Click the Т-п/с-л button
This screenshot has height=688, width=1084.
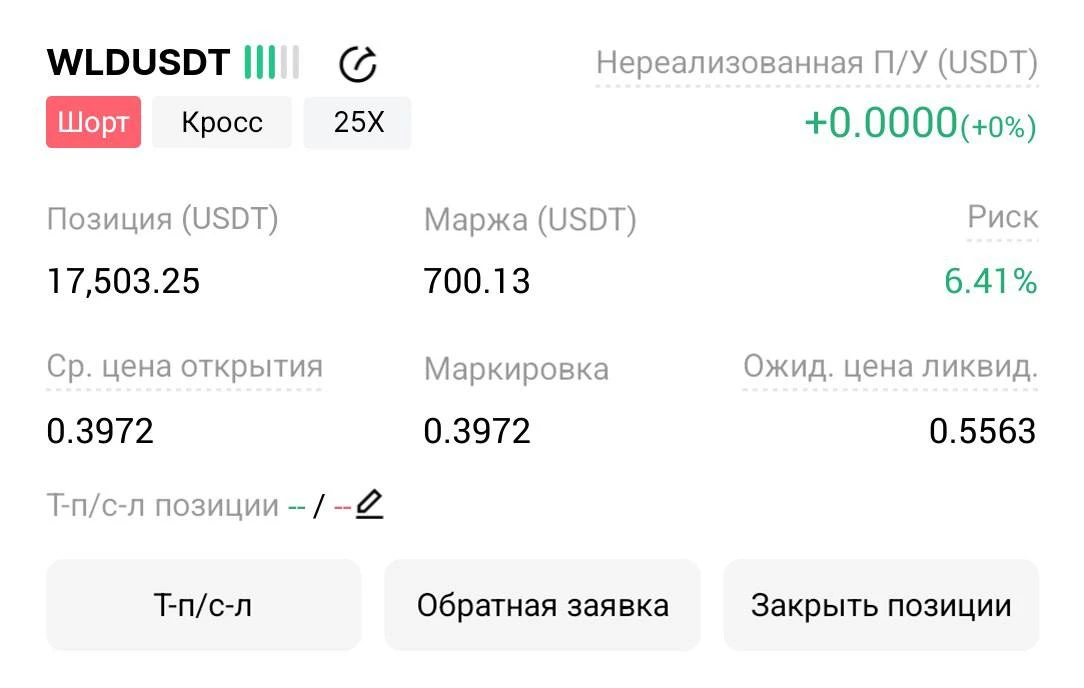[203, 605]
